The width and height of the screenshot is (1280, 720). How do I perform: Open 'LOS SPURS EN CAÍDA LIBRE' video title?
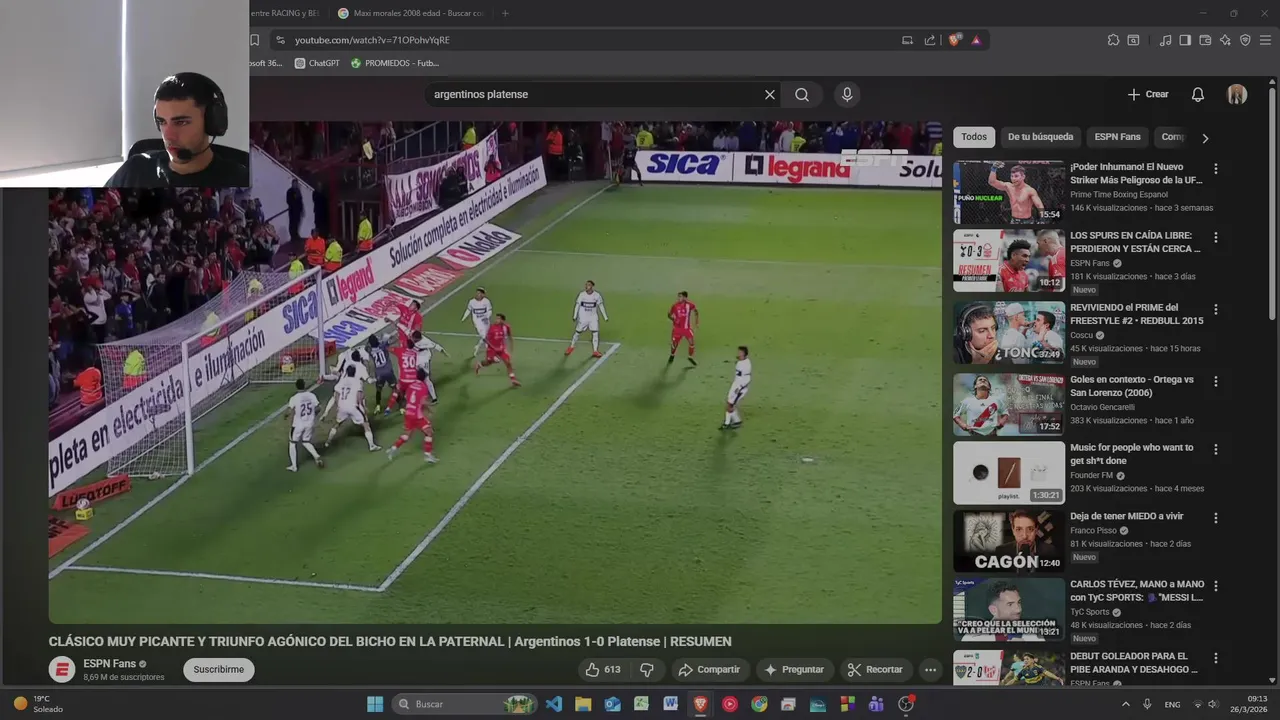coord(1136,242)
